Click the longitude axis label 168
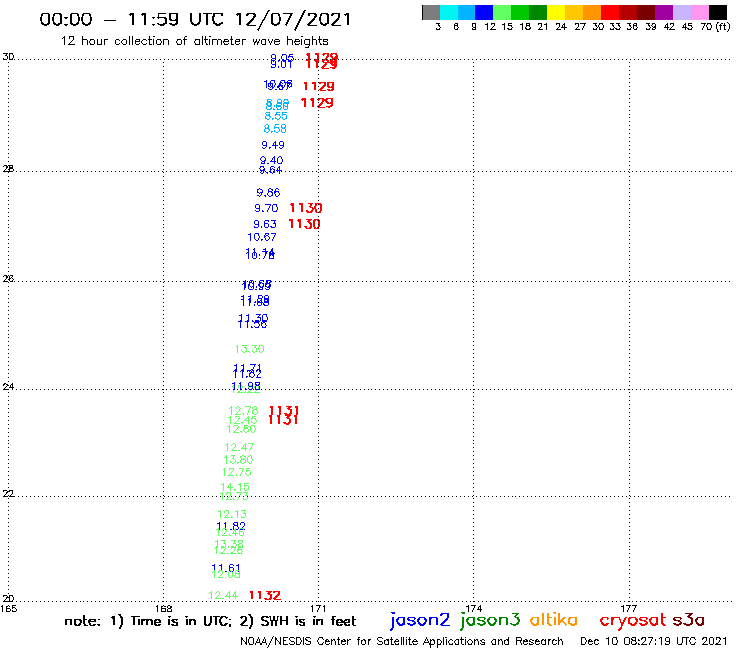This screenshot has height=650, width=740. coord(163,608)
